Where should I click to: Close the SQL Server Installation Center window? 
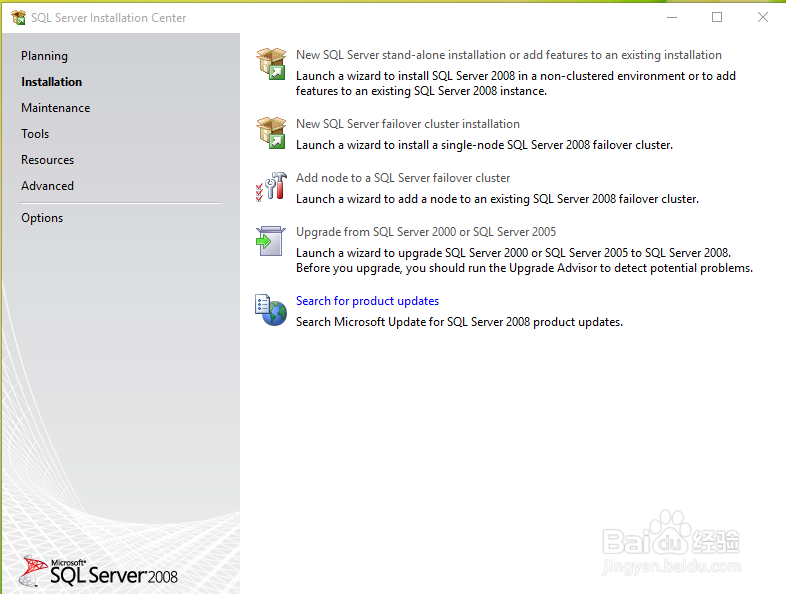(x=762, y=18)
